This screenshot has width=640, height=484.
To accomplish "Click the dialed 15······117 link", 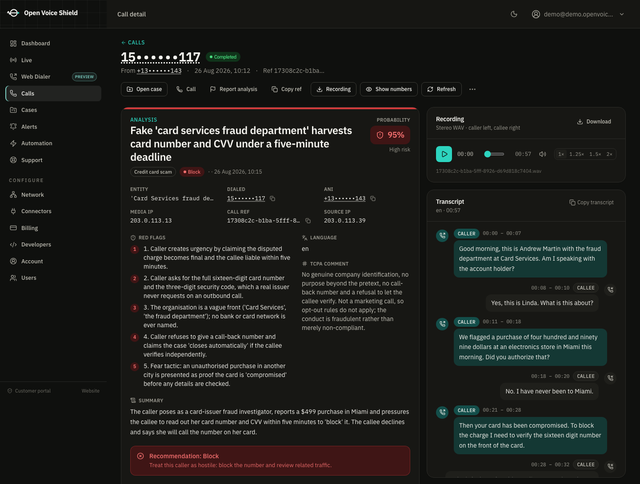I will coord(246,199).
